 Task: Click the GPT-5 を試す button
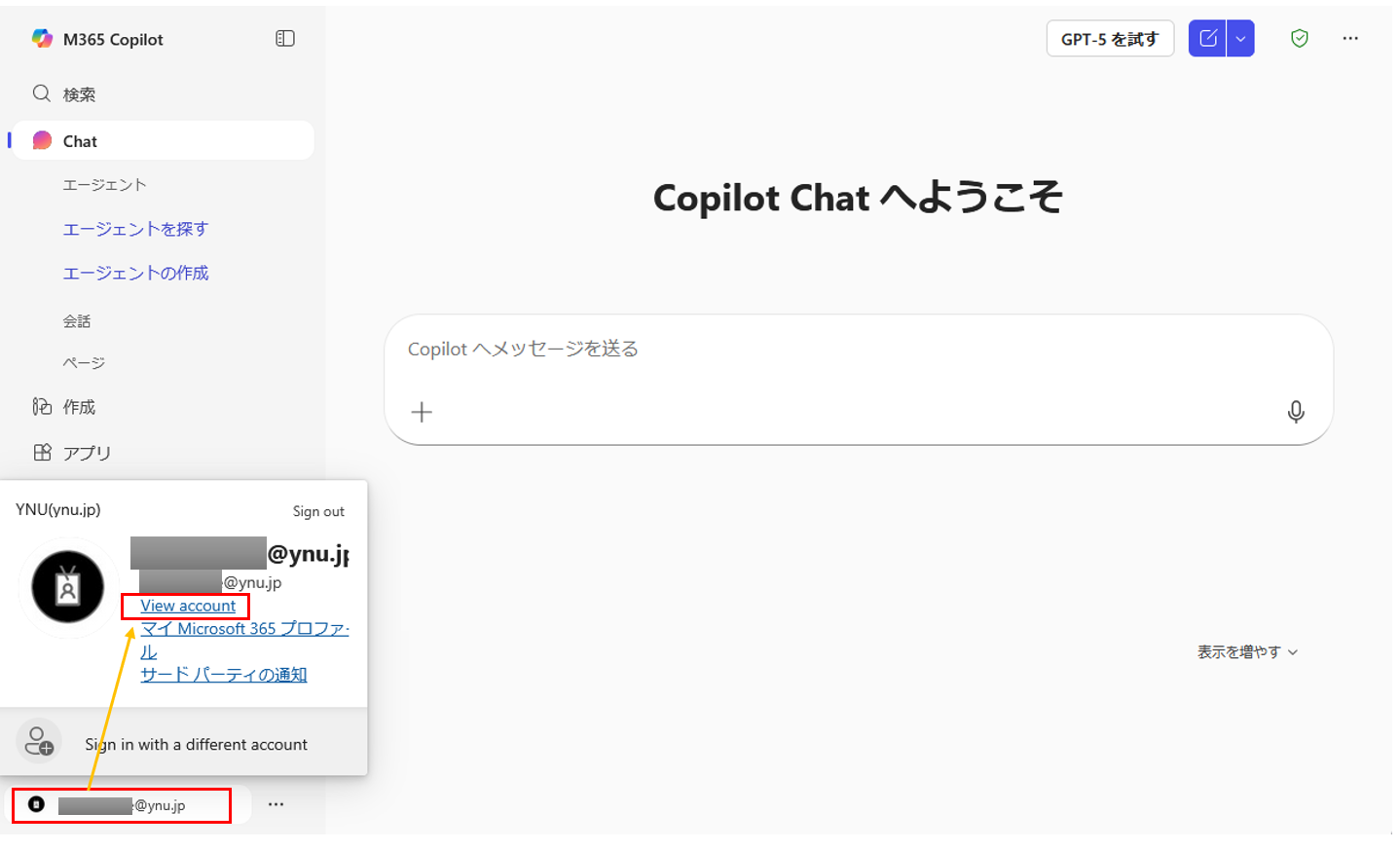(x=1110, y=38)
